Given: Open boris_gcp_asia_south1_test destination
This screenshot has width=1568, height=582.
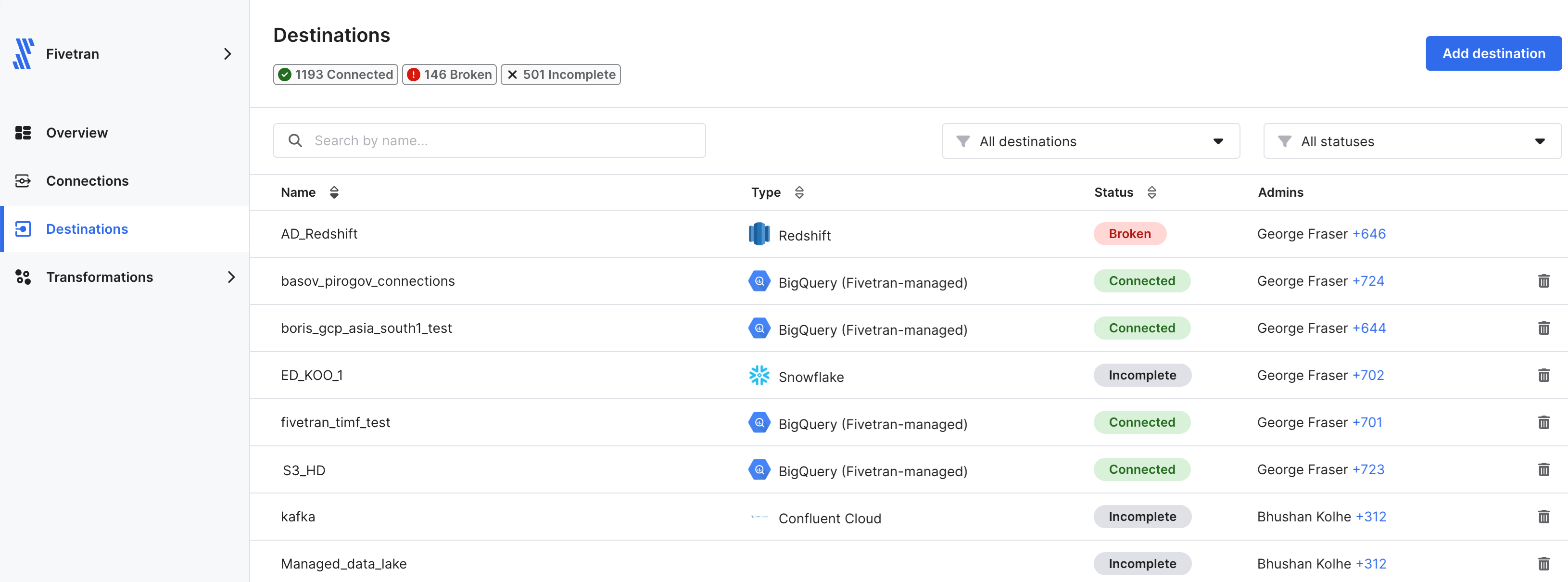Looking at the screenshot, I should click(x=367, y=328).
